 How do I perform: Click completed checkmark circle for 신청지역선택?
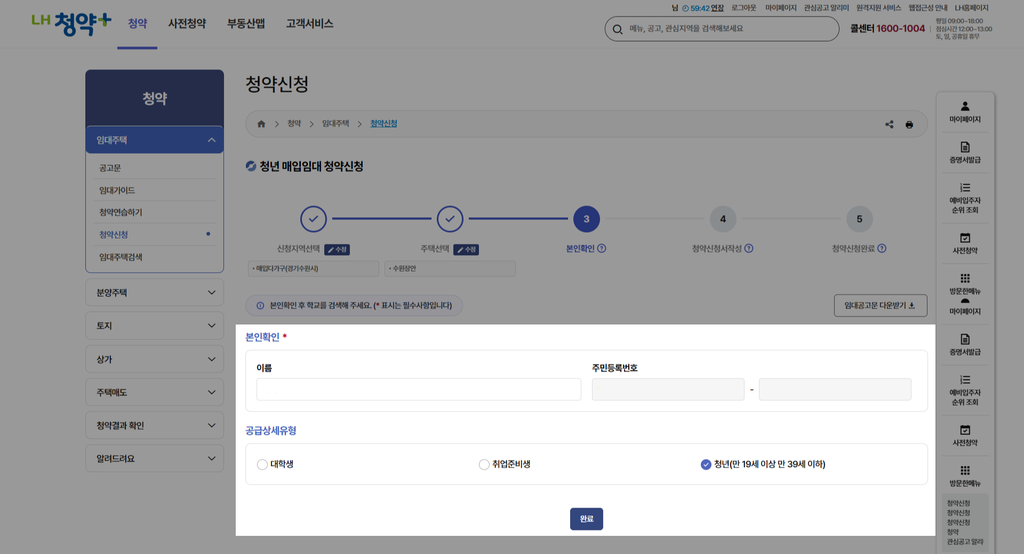[313, 219]
